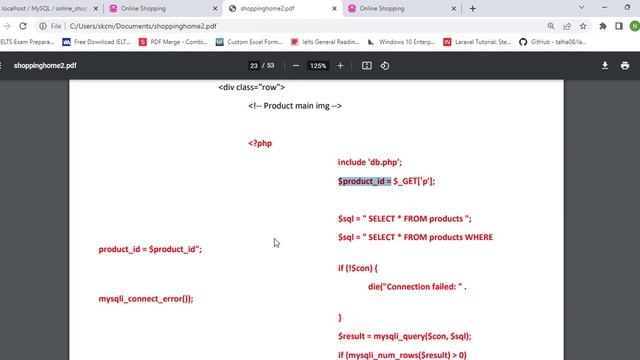Open the Windows 10 Enterp... bookmark

click(x=402, y=42)
